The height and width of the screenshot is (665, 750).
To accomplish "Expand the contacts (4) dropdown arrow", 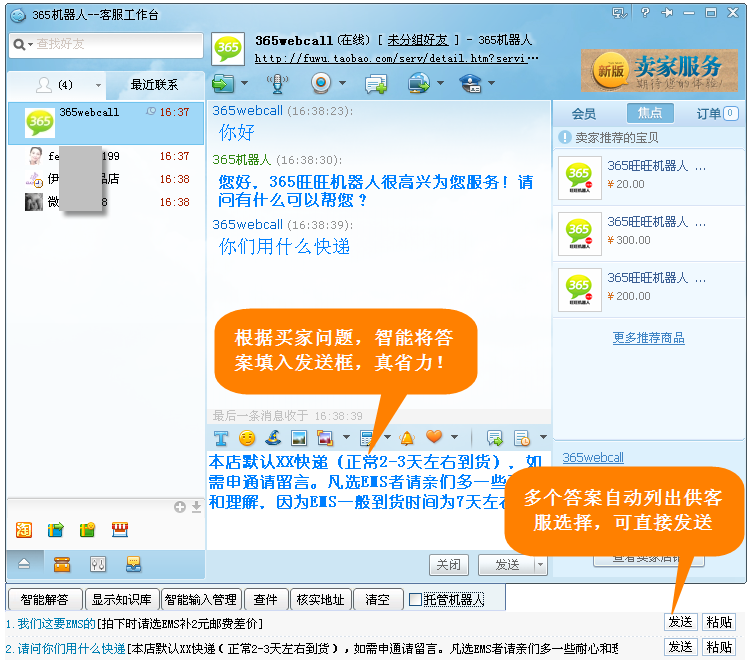I will pyautogui.click(x=98, y=86).
